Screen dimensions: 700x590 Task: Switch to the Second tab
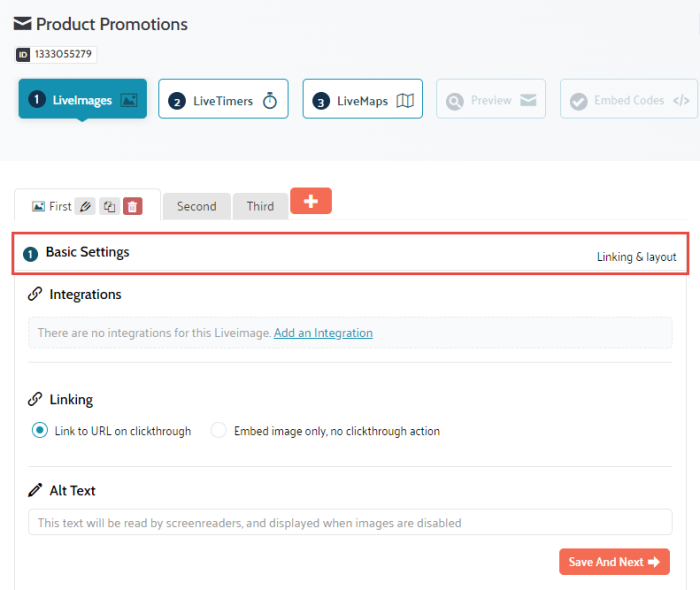pos(196,206)
